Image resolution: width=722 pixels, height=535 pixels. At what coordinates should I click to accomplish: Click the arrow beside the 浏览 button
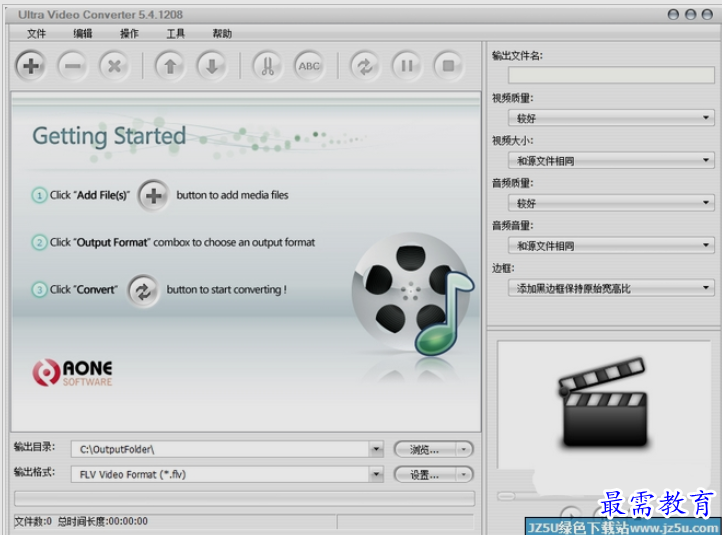pyautogui.click(x=464, y=449)
